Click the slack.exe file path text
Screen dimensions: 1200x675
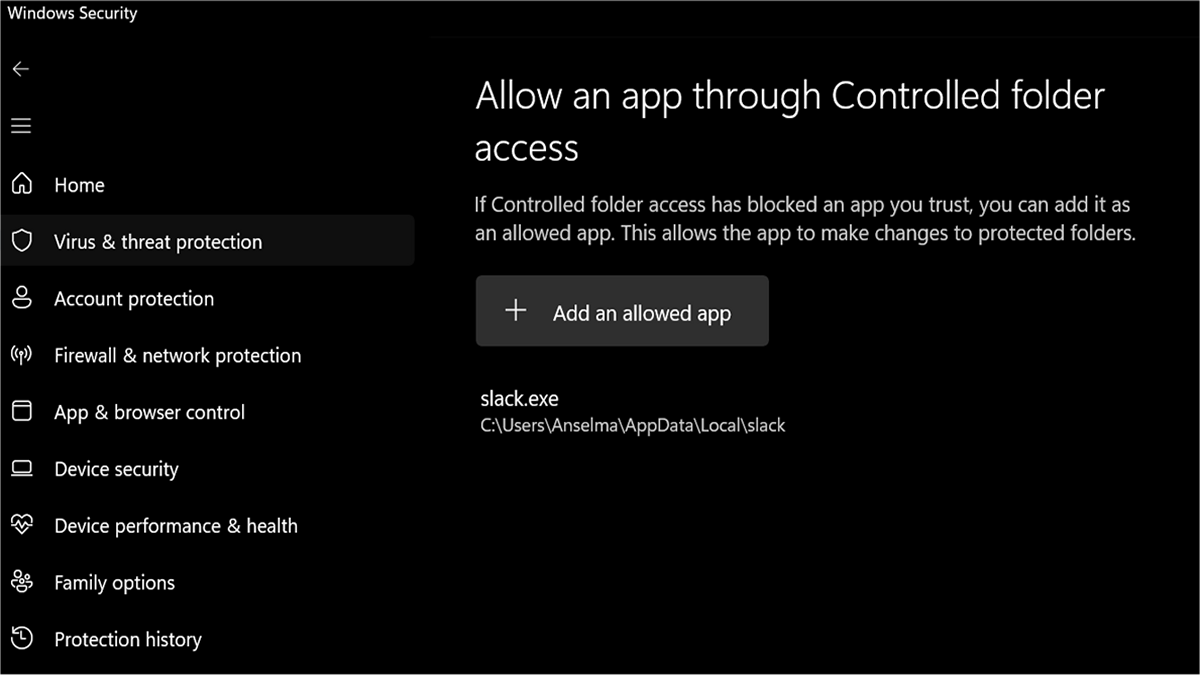click(x=633, y=426)
